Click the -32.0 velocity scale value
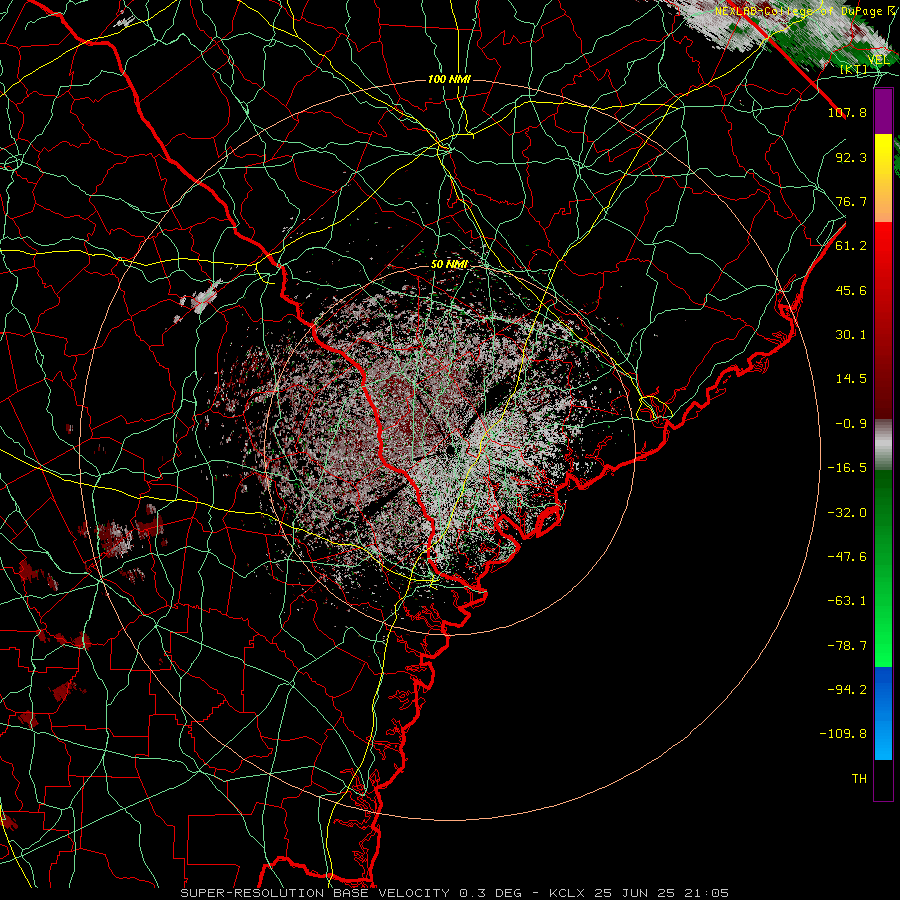 pyautogui.click(x=847, y=513)
